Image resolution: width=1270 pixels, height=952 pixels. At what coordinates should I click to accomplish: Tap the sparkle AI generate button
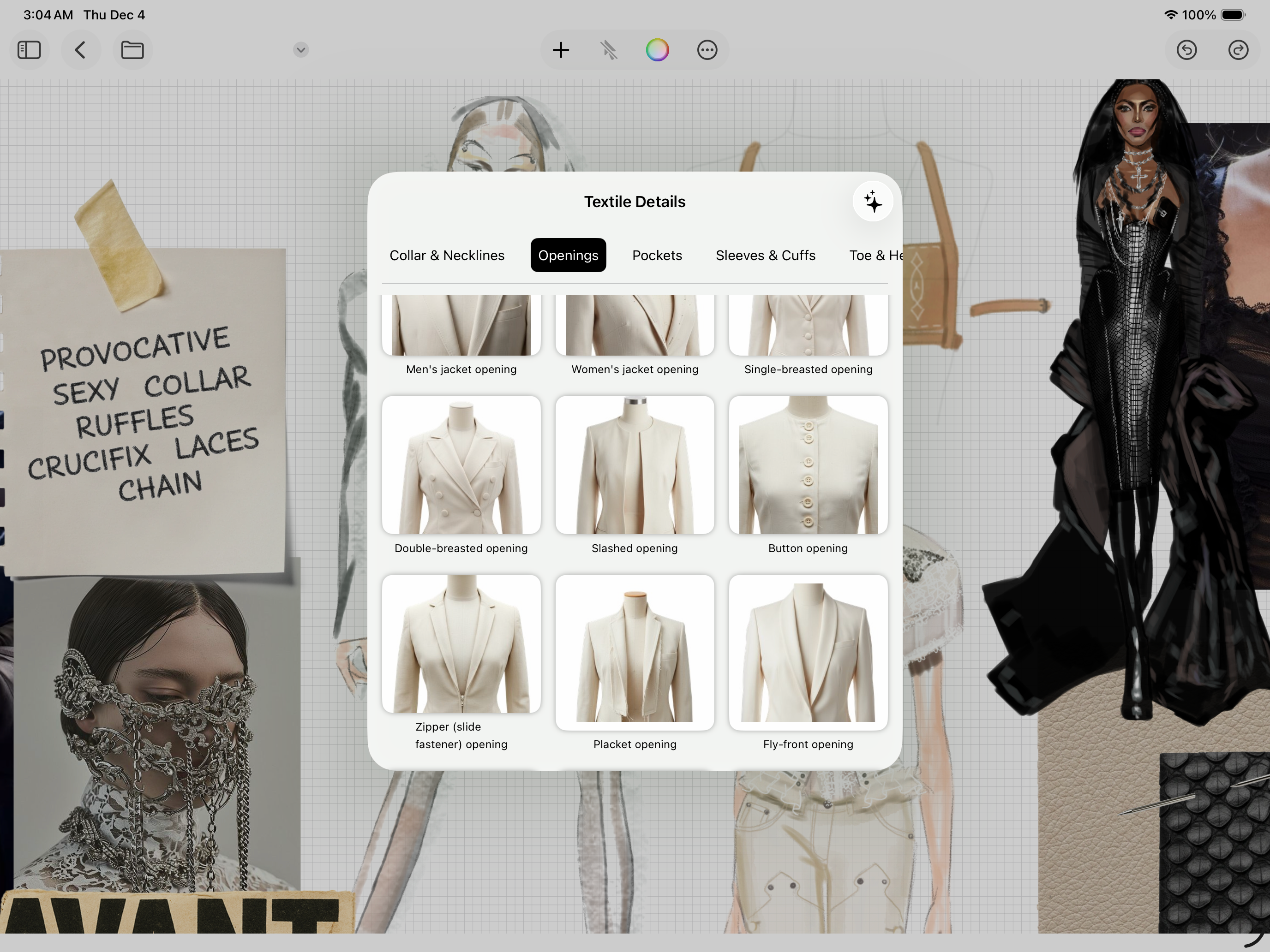click(872, 202)
